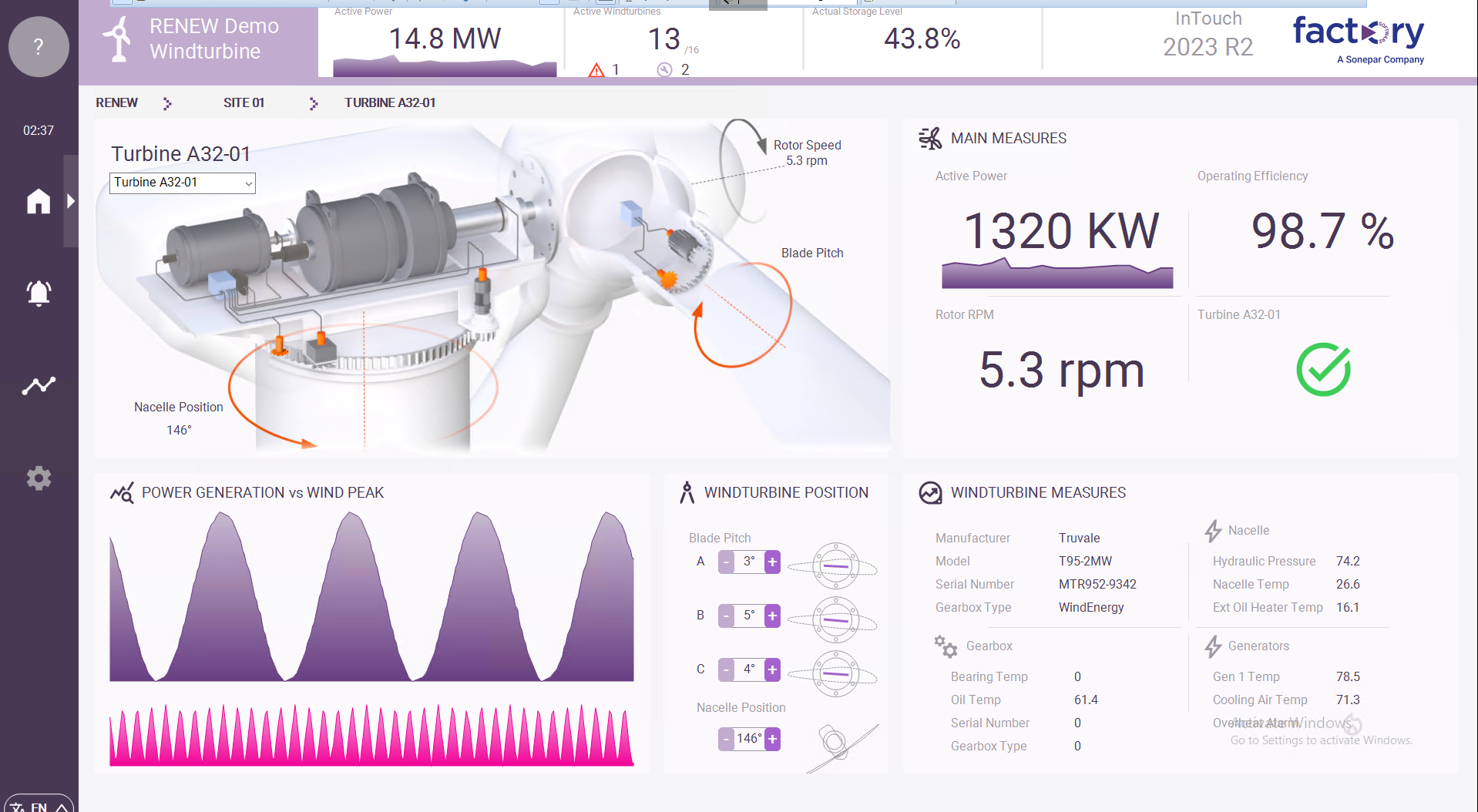Click chevron after RENEW breadcrumb

click(167, 103)
